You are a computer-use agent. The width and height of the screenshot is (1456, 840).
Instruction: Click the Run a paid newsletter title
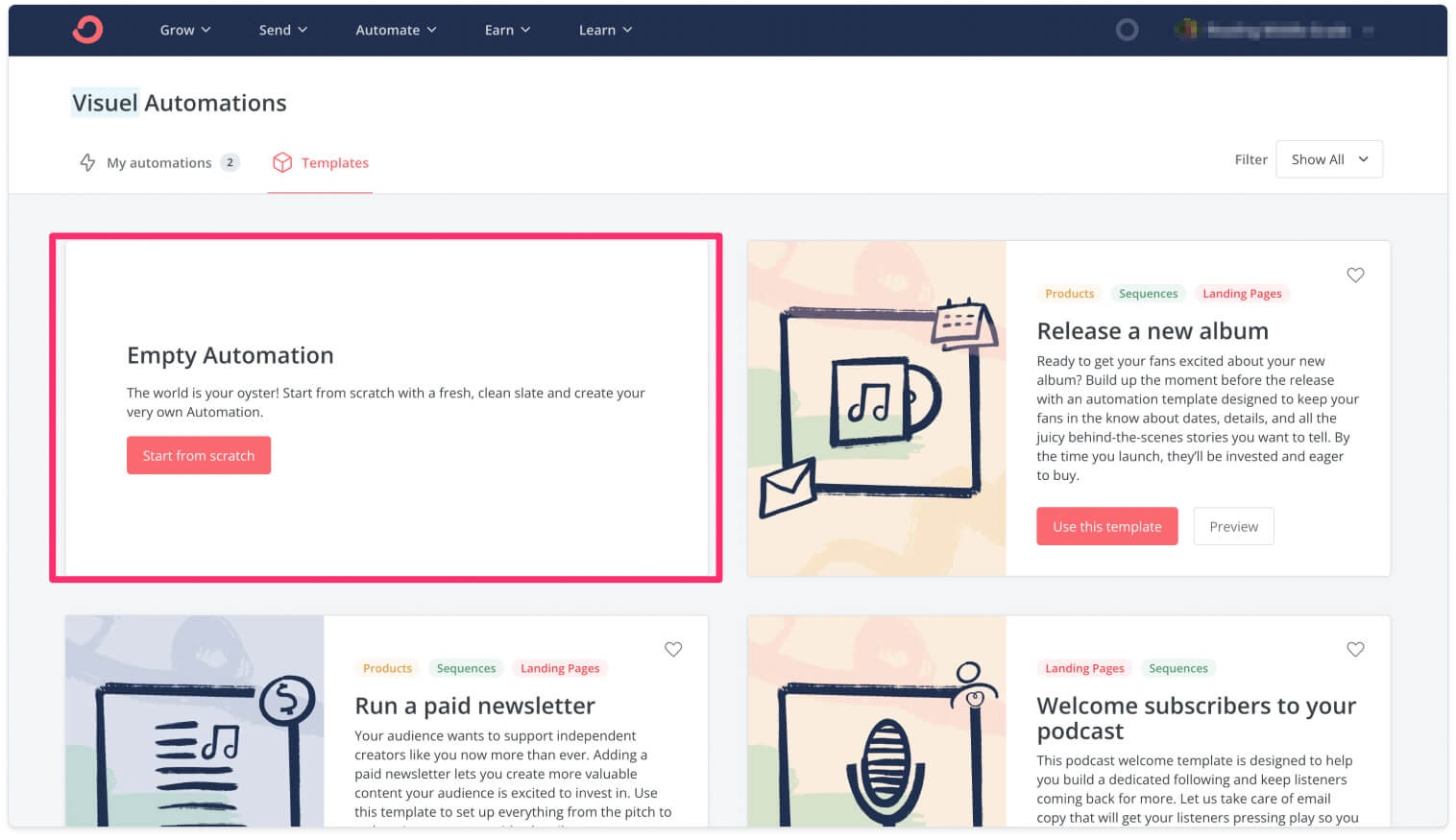pos(474,706)
